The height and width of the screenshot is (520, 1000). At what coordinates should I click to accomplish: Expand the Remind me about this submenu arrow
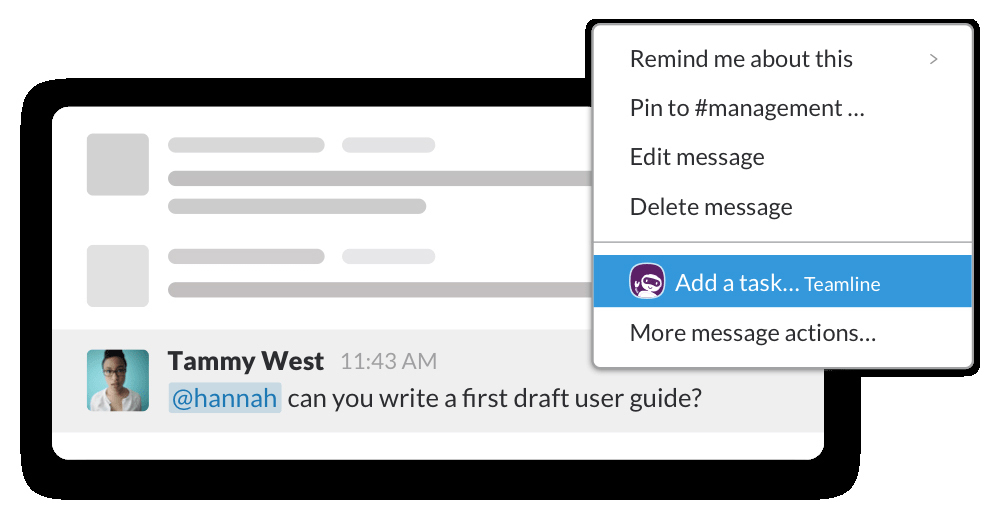tap(934, 59)
